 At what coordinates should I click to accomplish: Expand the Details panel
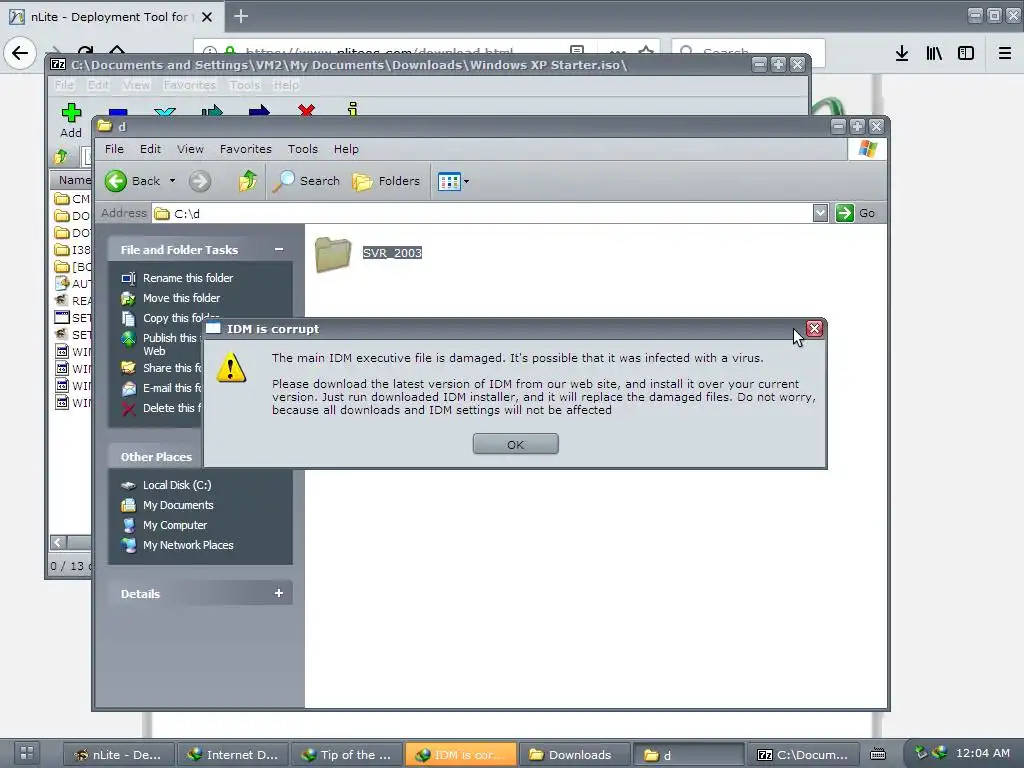click(279, 593)
